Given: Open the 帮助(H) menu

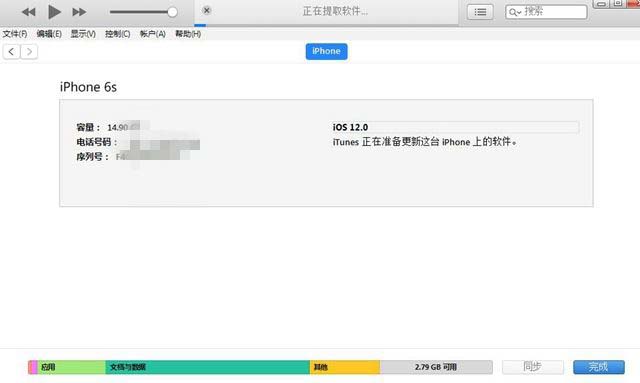Looking at the screenshot, I should click(188, 34).
